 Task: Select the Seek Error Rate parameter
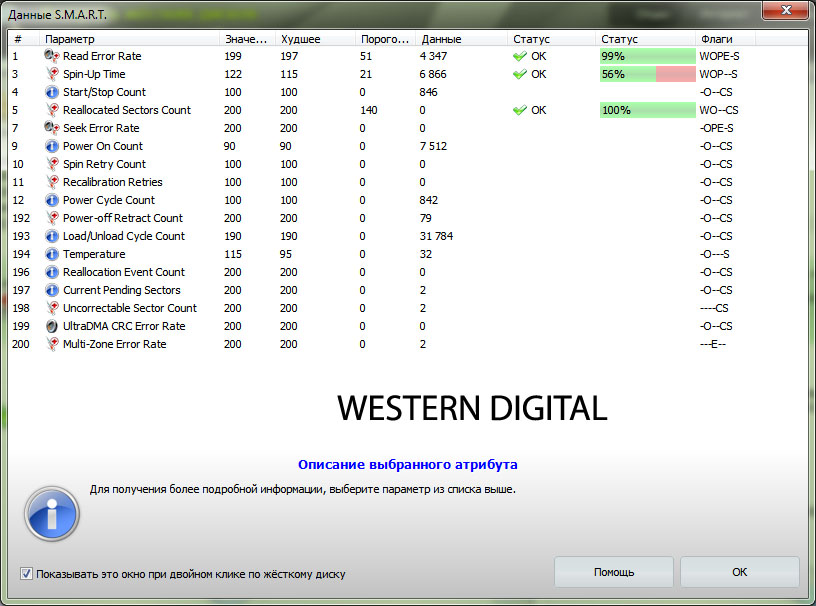pyautogui.click(x=101, y=128)
